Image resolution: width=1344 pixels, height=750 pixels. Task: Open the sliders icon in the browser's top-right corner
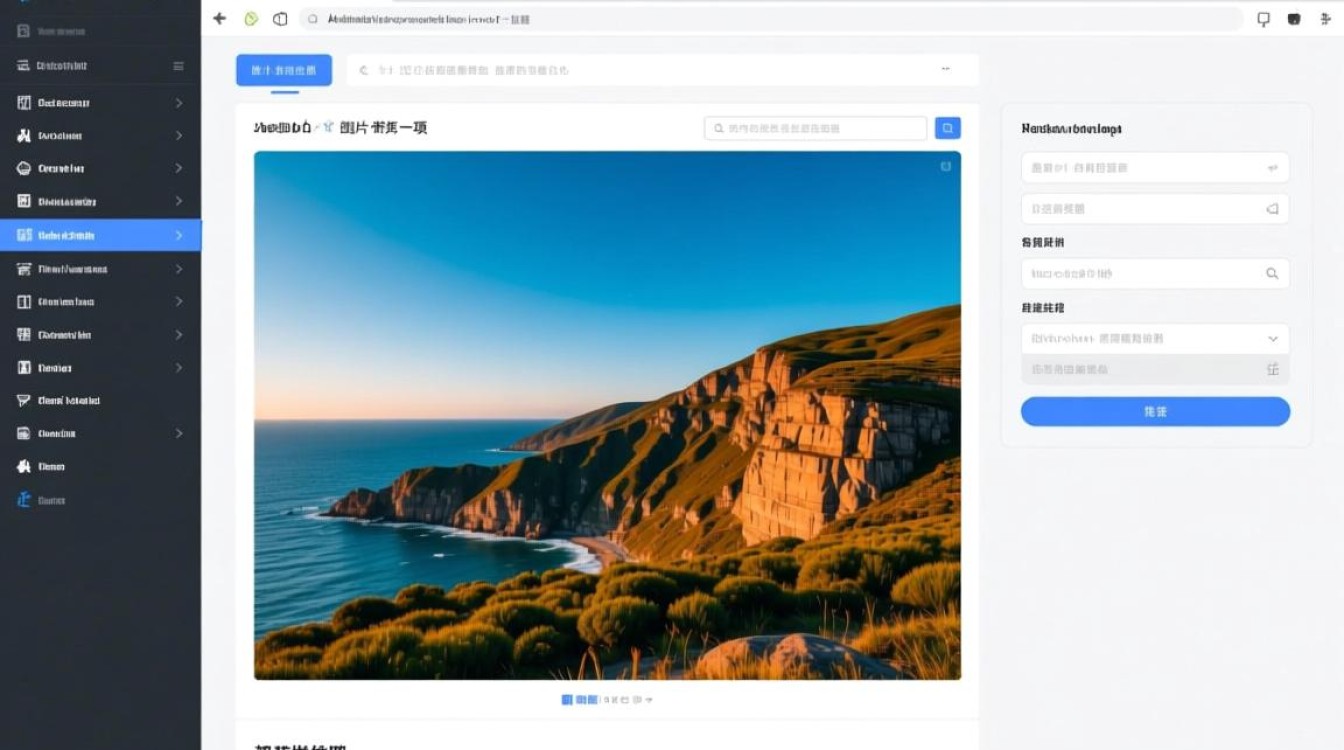pyautogui.click(x=1326, y=19)
